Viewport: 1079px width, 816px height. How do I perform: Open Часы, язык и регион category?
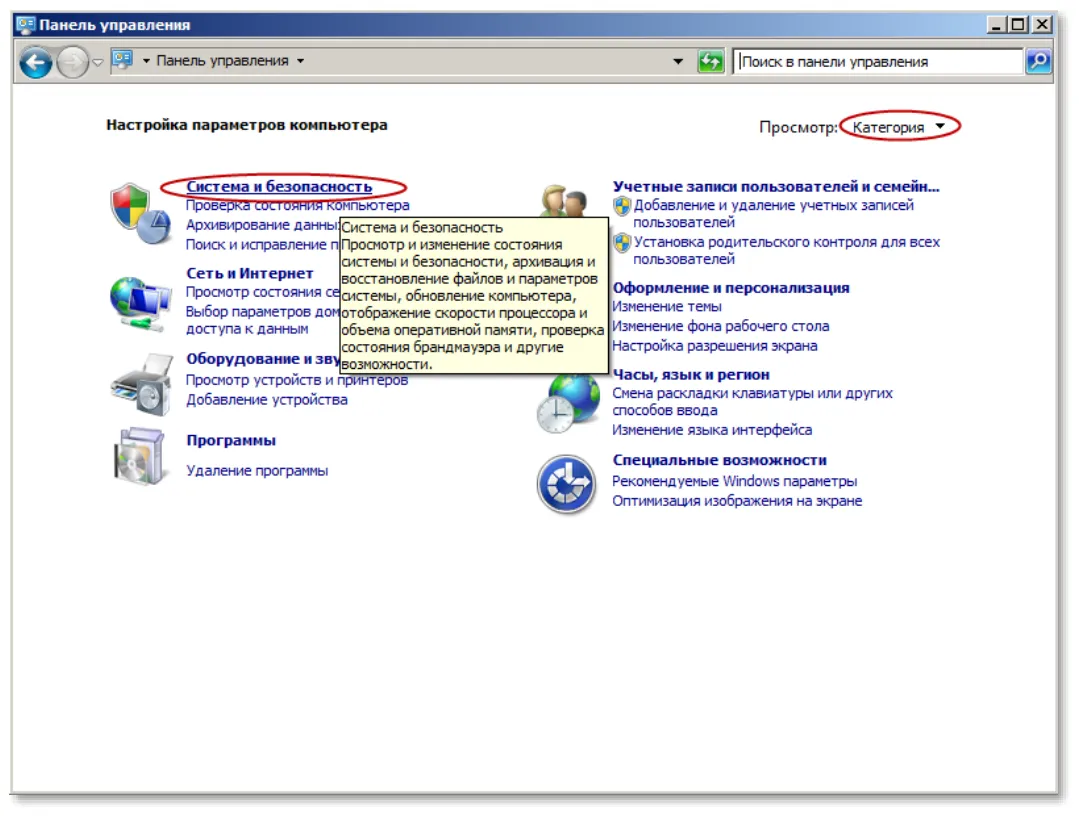click(691, 374)
